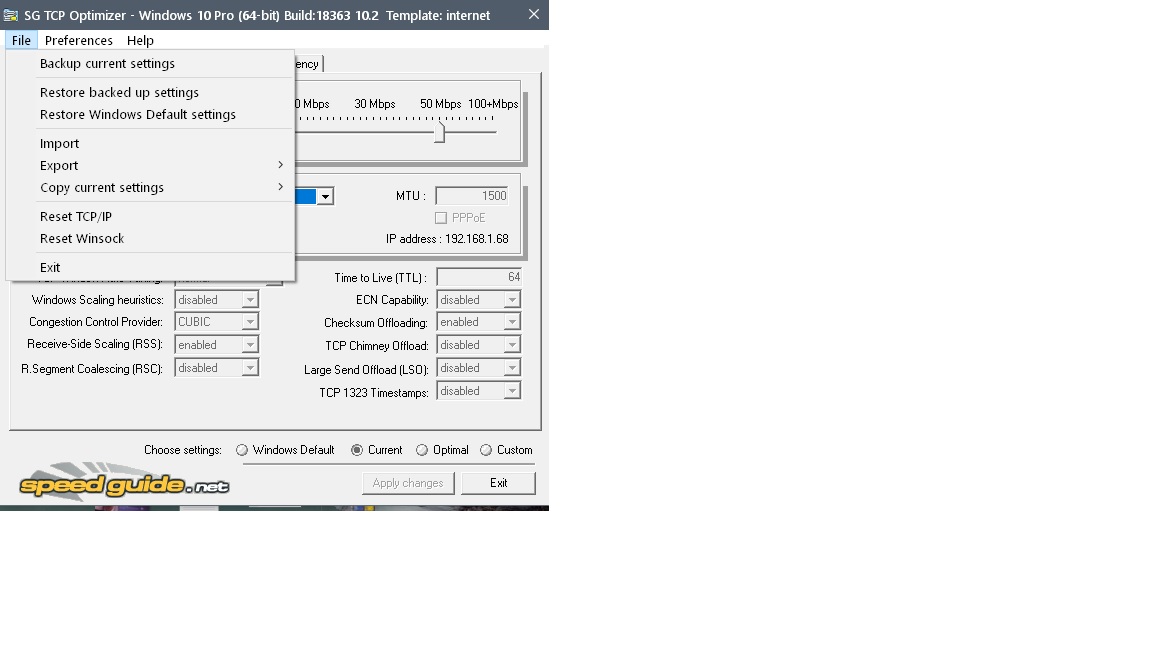
Task: Click the SG TCP Optimizer title bar icon
Action: tap(12, 15)
